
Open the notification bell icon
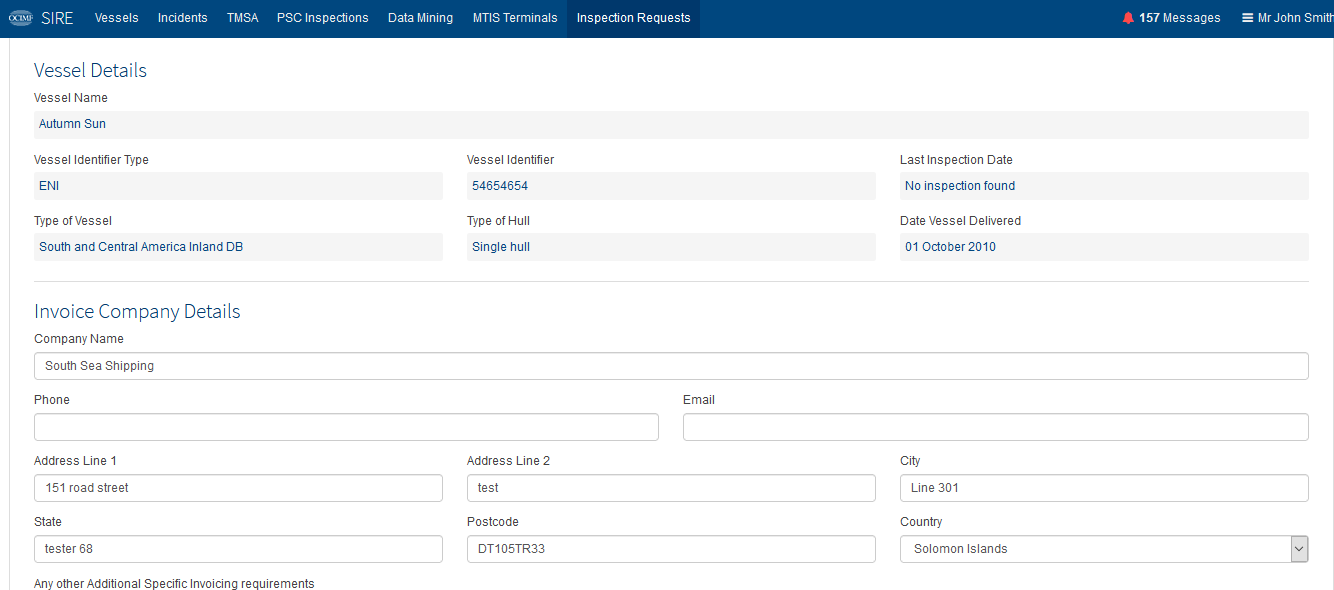tap(1128, 18)
